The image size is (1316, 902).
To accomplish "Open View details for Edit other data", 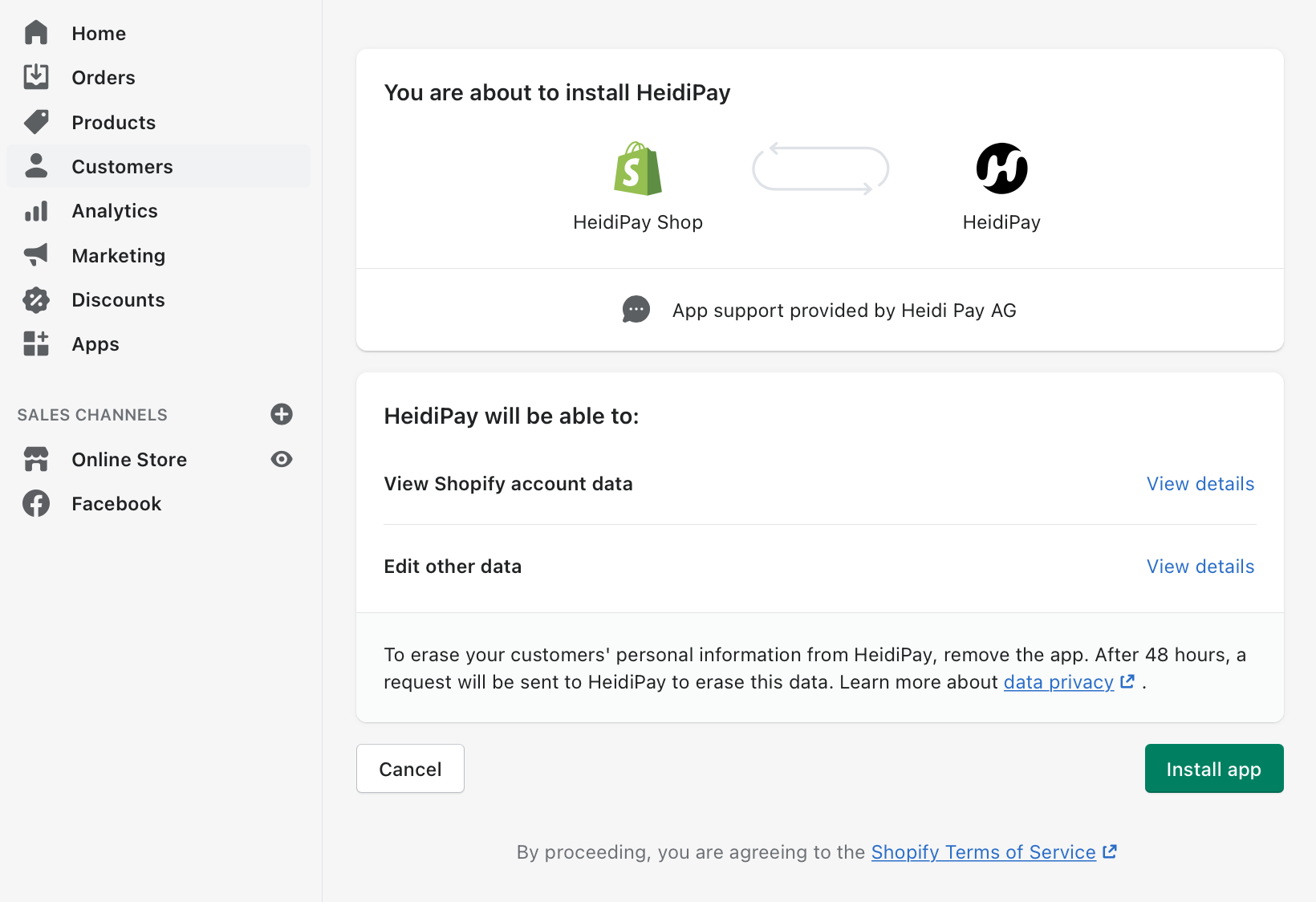I will pyautogui.click(x=1200, y=566).
